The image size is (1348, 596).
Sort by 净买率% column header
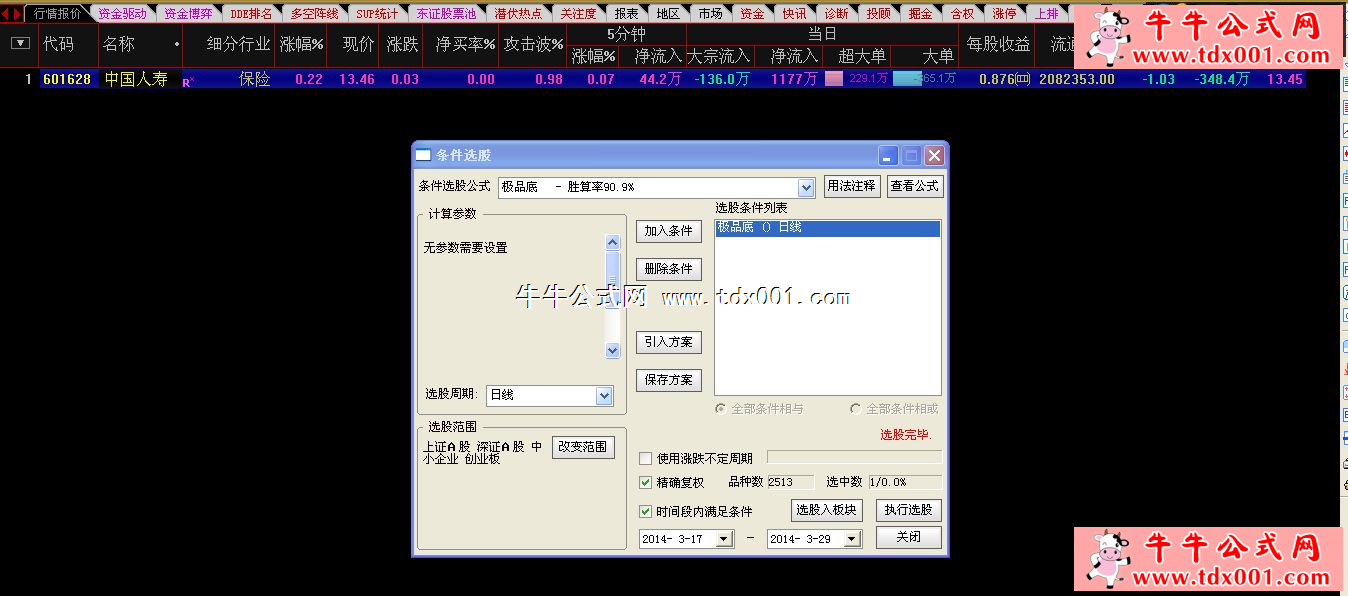point(465,44)
